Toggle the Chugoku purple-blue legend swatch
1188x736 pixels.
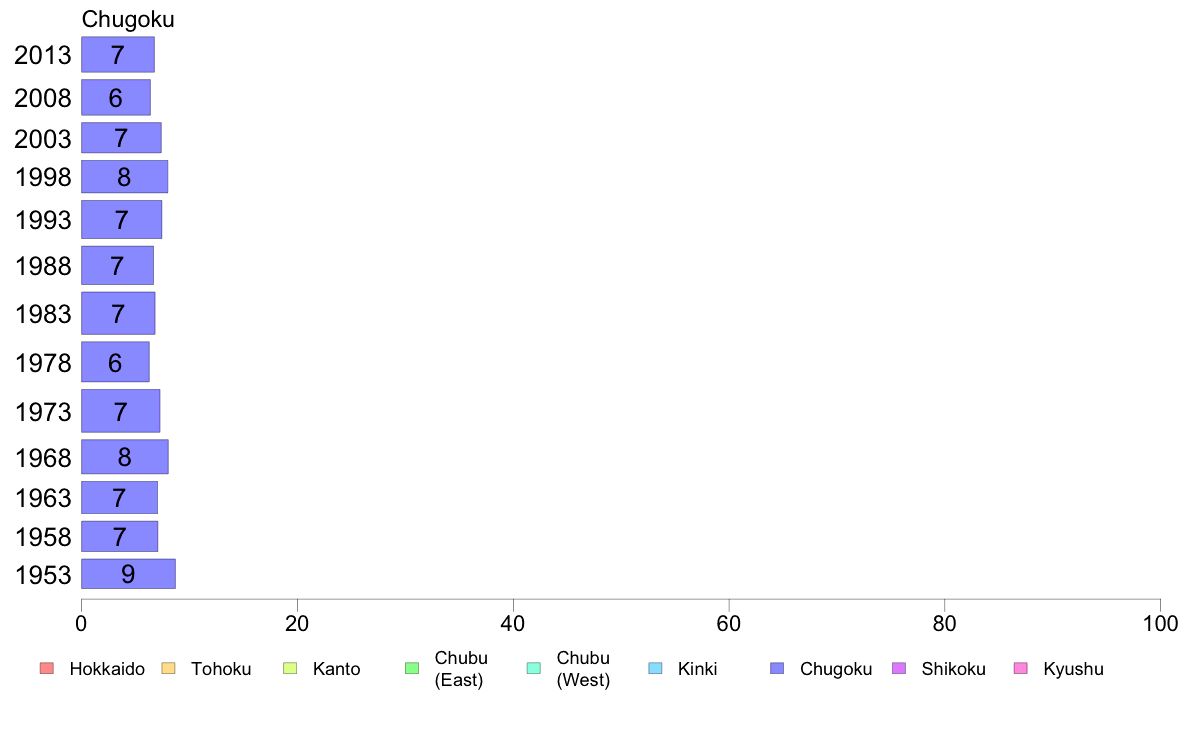tap(777, 668)
